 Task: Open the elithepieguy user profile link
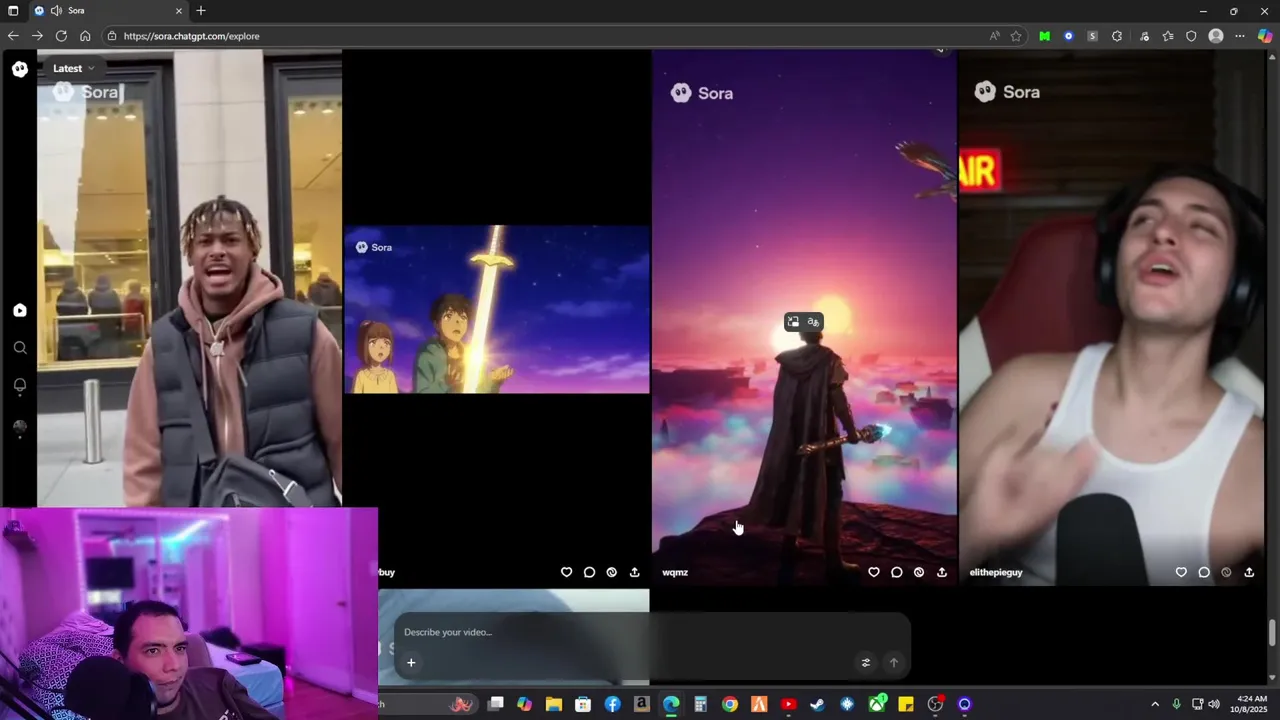[996, 573]
